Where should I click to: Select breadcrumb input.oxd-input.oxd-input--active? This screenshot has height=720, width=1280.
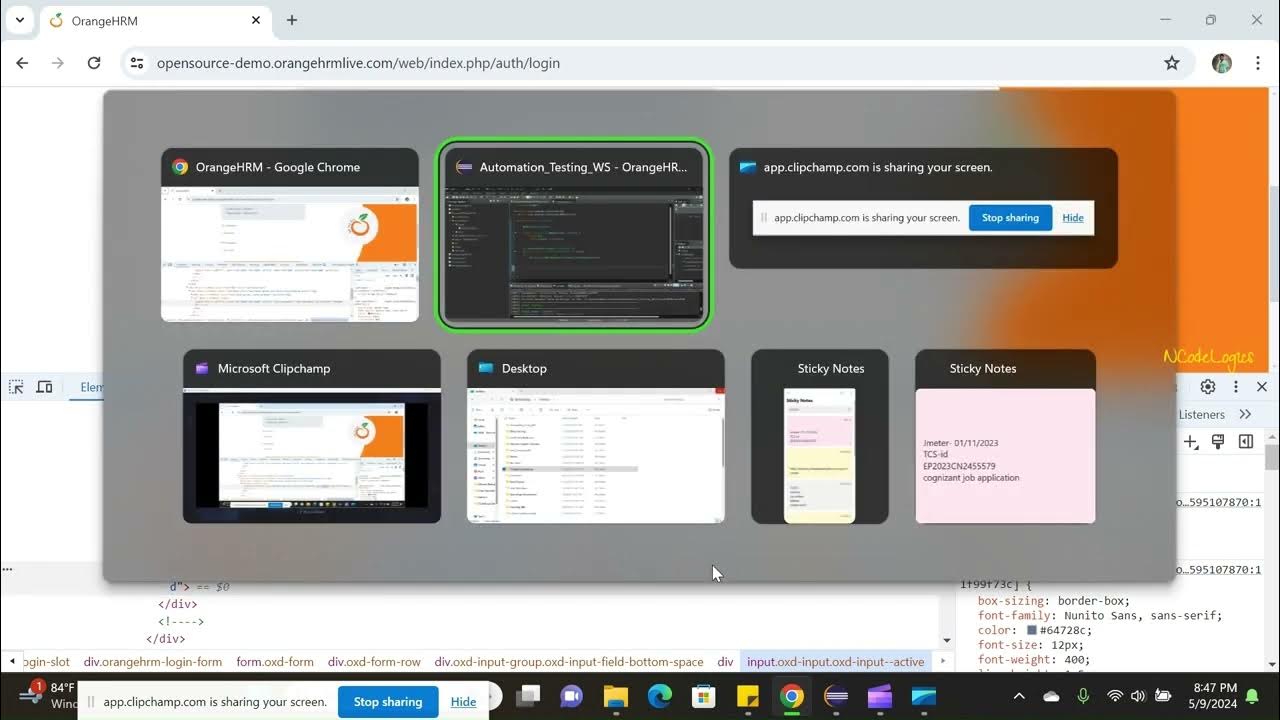point(836,662)
